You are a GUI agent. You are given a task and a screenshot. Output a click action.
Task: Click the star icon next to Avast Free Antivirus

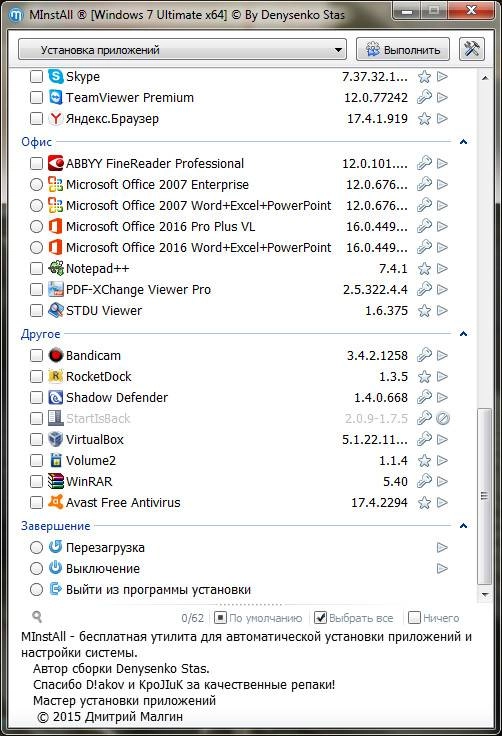pyautogui.click(x=424, y=503)
